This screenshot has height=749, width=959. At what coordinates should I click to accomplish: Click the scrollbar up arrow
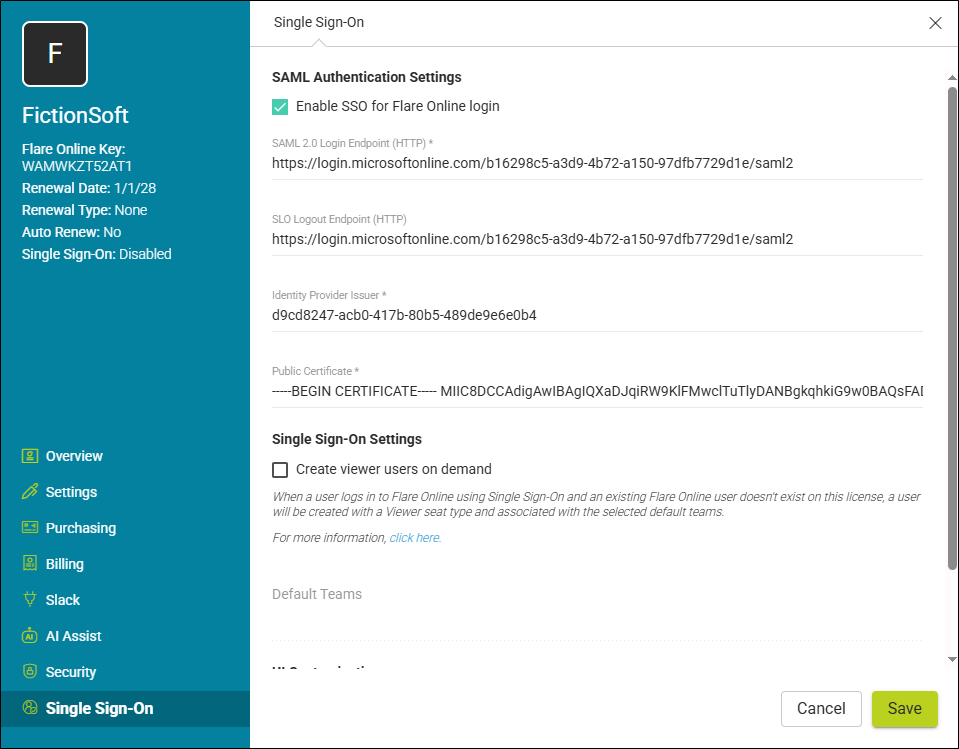tap(952, 78)
